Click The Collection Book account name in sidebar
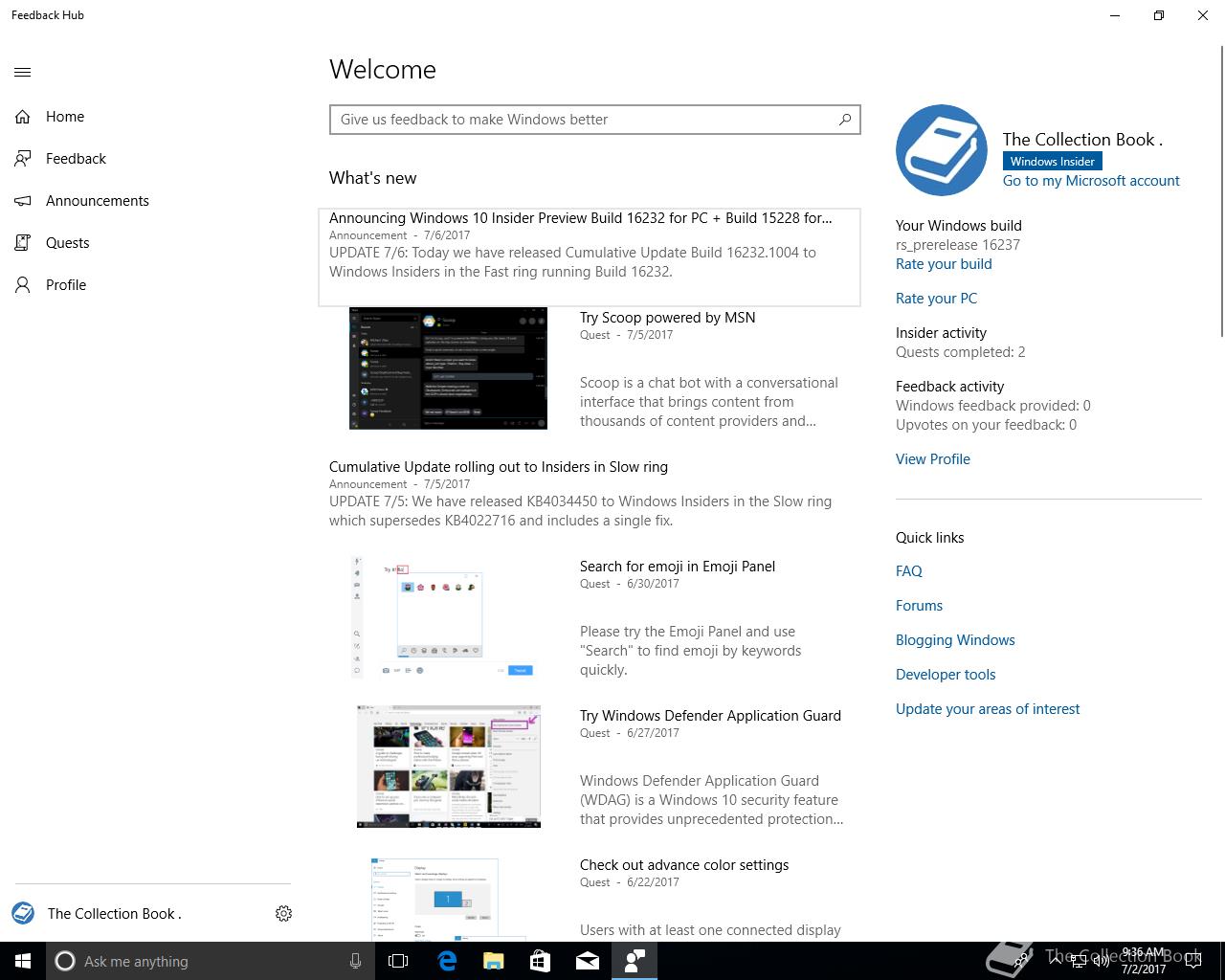The height and width of the screenshot is (980, 1225). (115, 914)
